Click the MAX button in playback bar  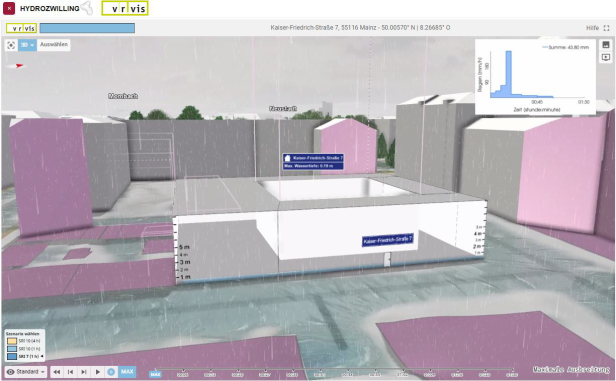[x=127, y=372]
